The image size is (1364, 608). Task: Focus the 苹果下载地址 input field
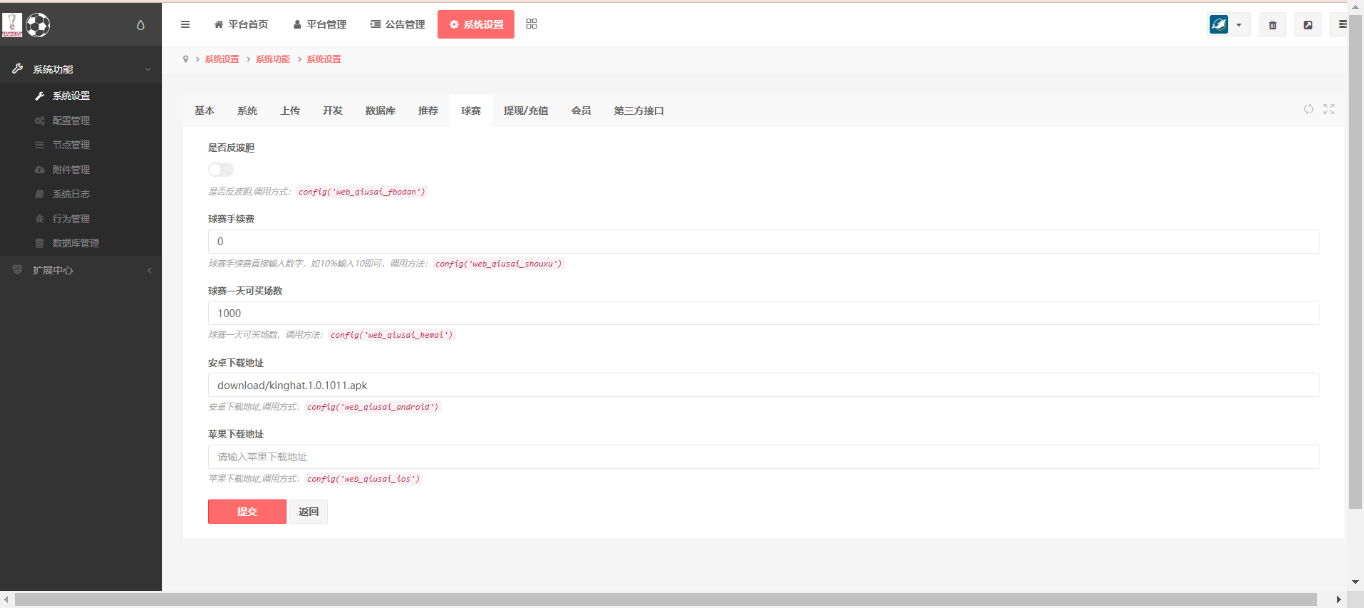[763, 456]
